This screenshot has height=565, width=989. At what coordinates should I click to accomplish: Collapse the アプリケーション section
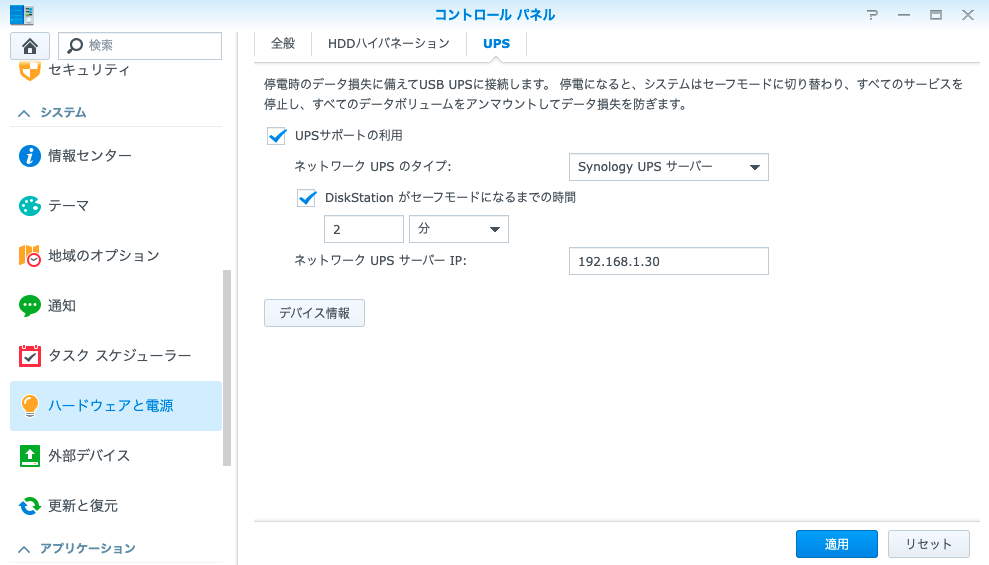[24, 549]
